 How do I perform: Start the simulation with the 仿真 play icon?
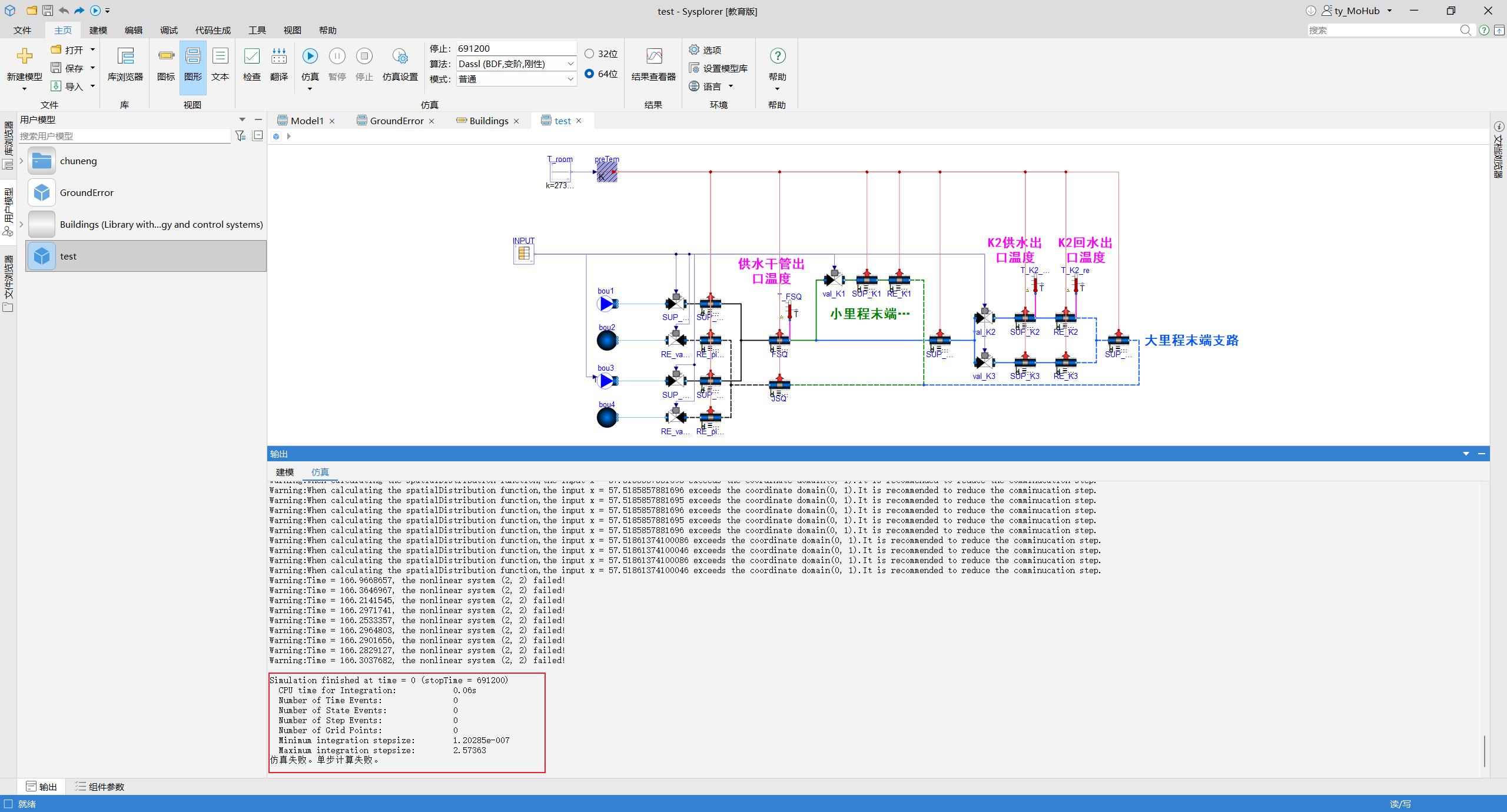coord(310,65)
